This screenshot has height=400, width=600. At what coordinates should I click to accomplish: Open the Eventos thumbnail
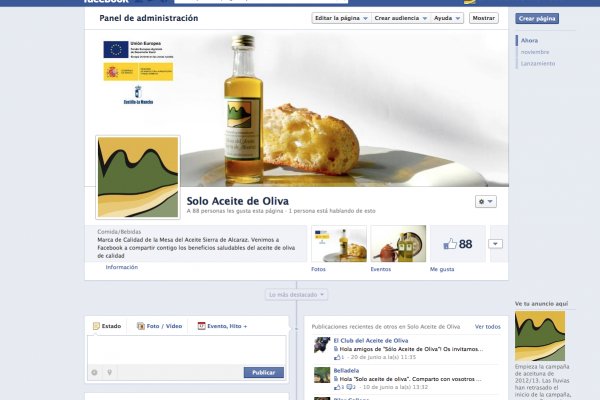click(x=398, y=244)
